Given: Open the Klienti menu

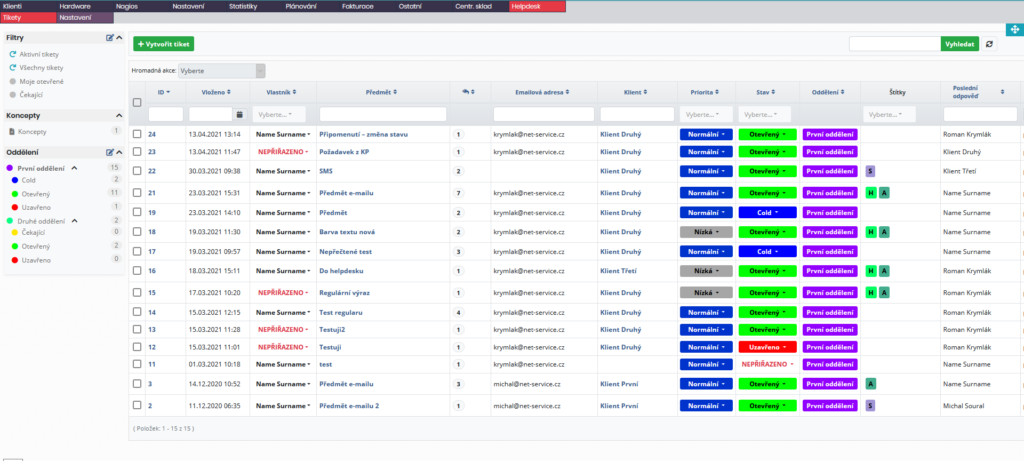Looking at the screenshot, I should coord(13,6).
